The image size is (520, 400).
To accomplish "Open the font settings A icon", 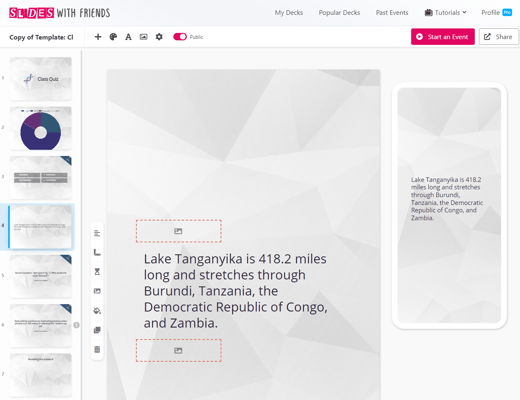I will coord(128,37).
